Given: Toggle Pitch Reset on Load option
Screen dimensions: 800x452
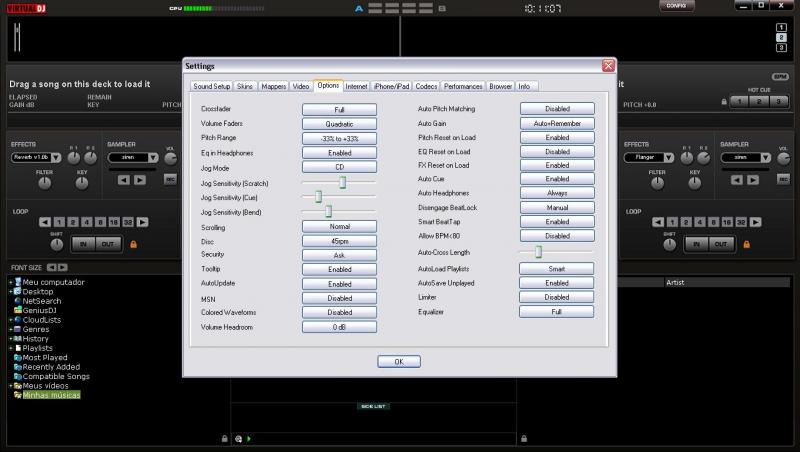Looking at the screenshot, I should (x=557, y=138).
